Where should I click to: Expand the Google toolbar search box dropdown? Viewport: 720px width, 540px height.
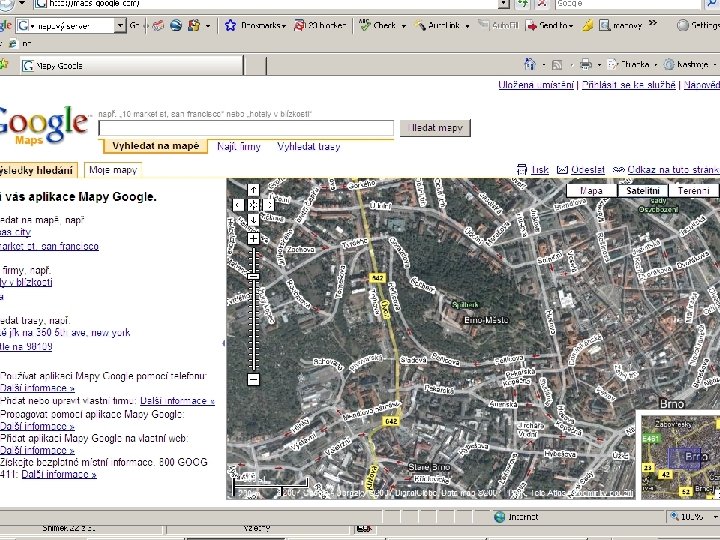pos(120,26)
